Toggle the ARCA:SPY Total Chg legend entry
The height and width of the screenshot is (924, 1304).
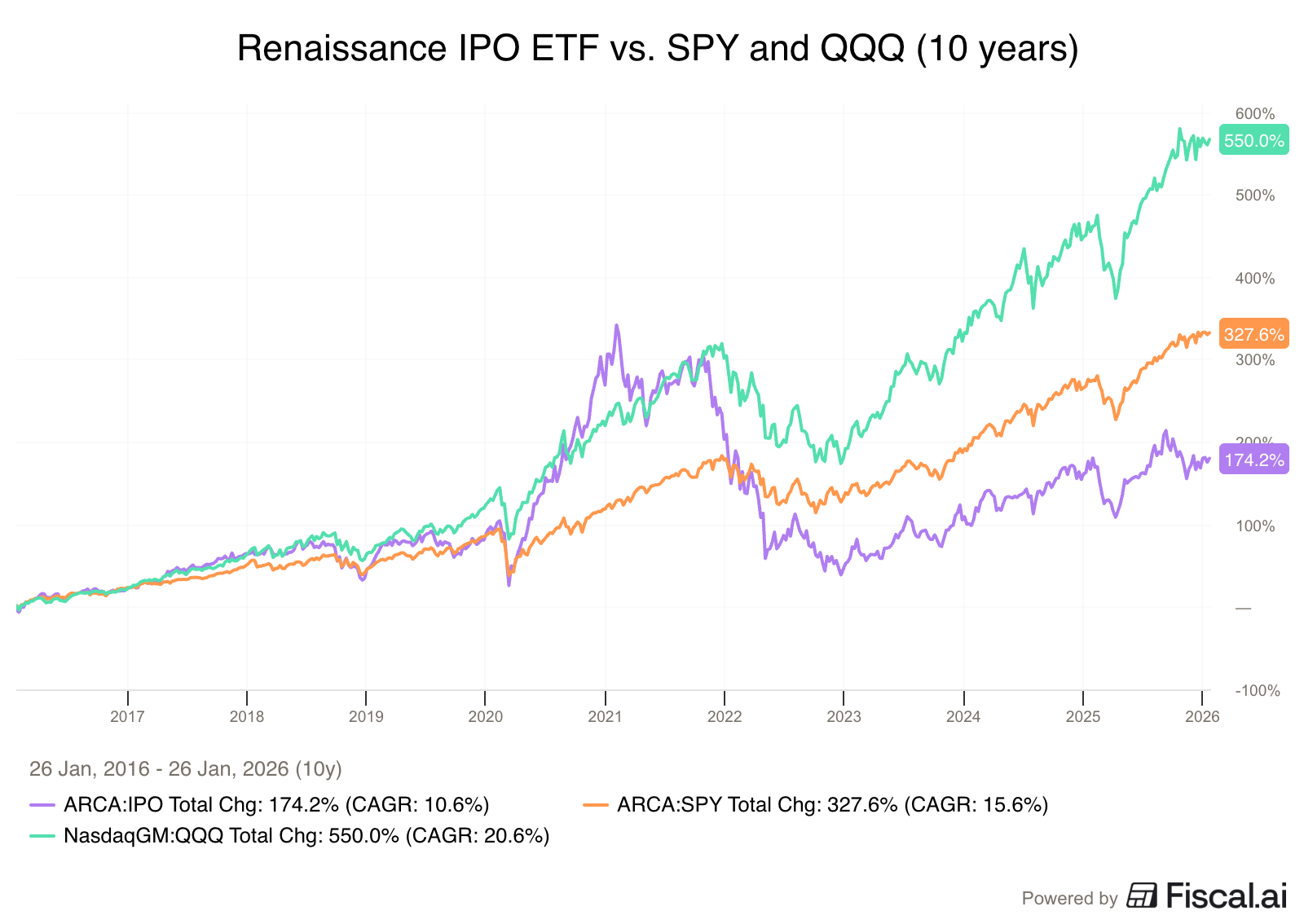(x=832, y=805)
